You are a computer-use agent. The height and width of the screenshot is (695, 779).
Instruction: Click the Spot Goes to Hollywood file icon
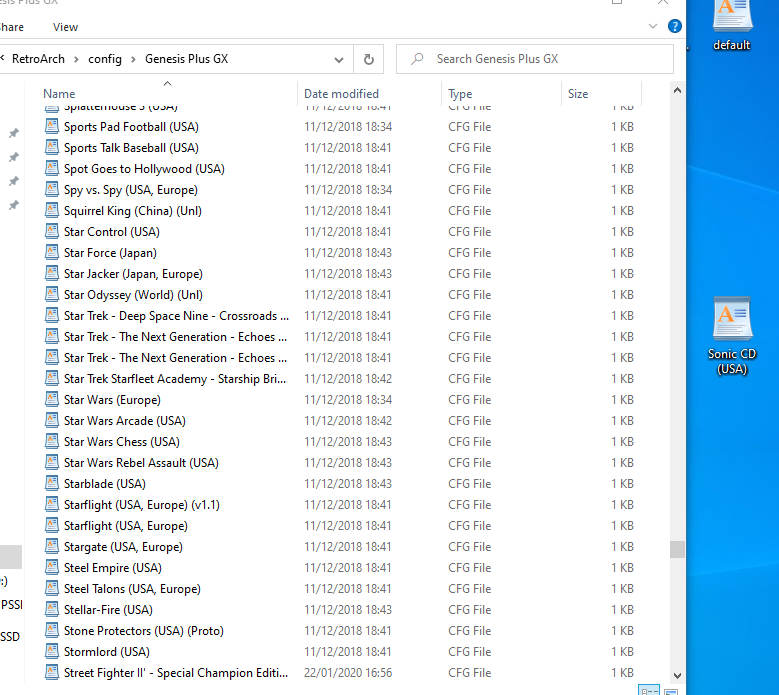click(52, 168)
